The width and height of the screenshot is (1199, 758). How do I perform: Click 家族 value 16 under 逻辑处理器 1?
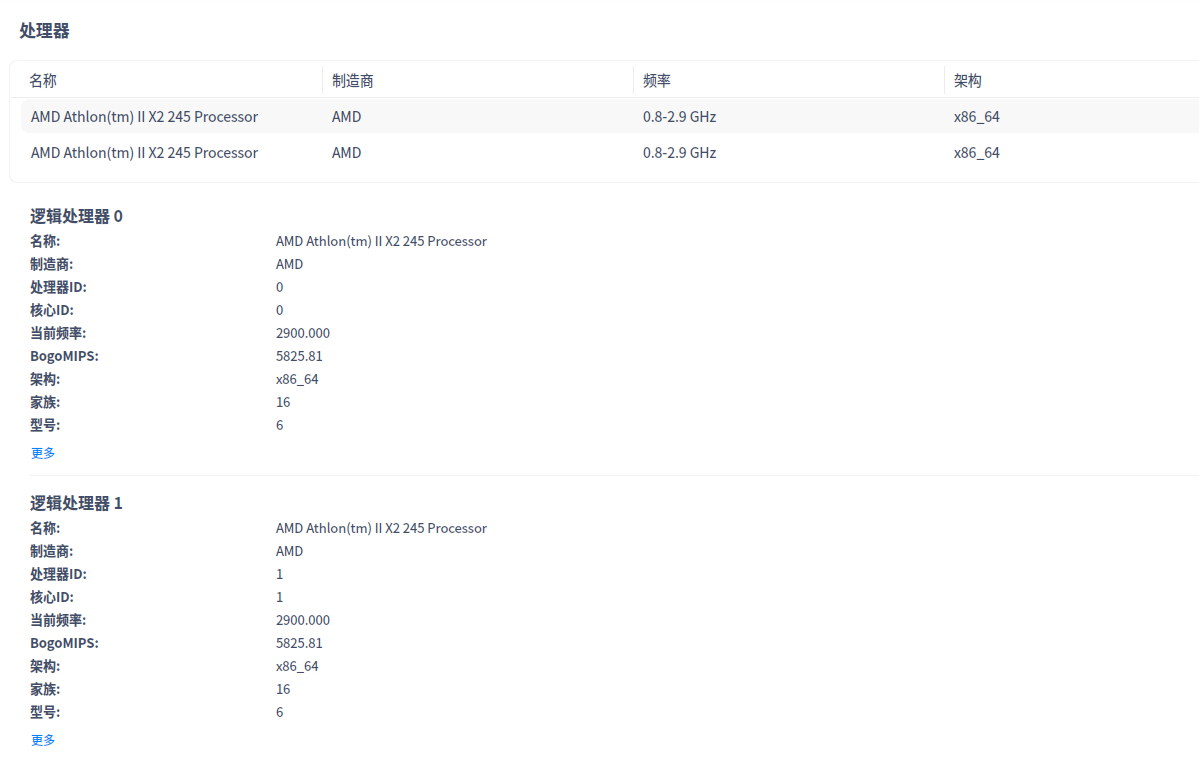pos(283,688)
